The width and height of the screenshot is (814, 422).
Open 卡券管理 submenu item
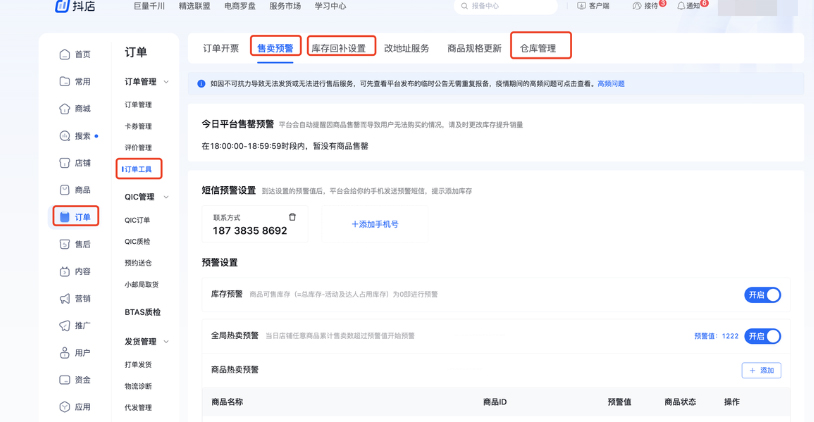[138, 126]
